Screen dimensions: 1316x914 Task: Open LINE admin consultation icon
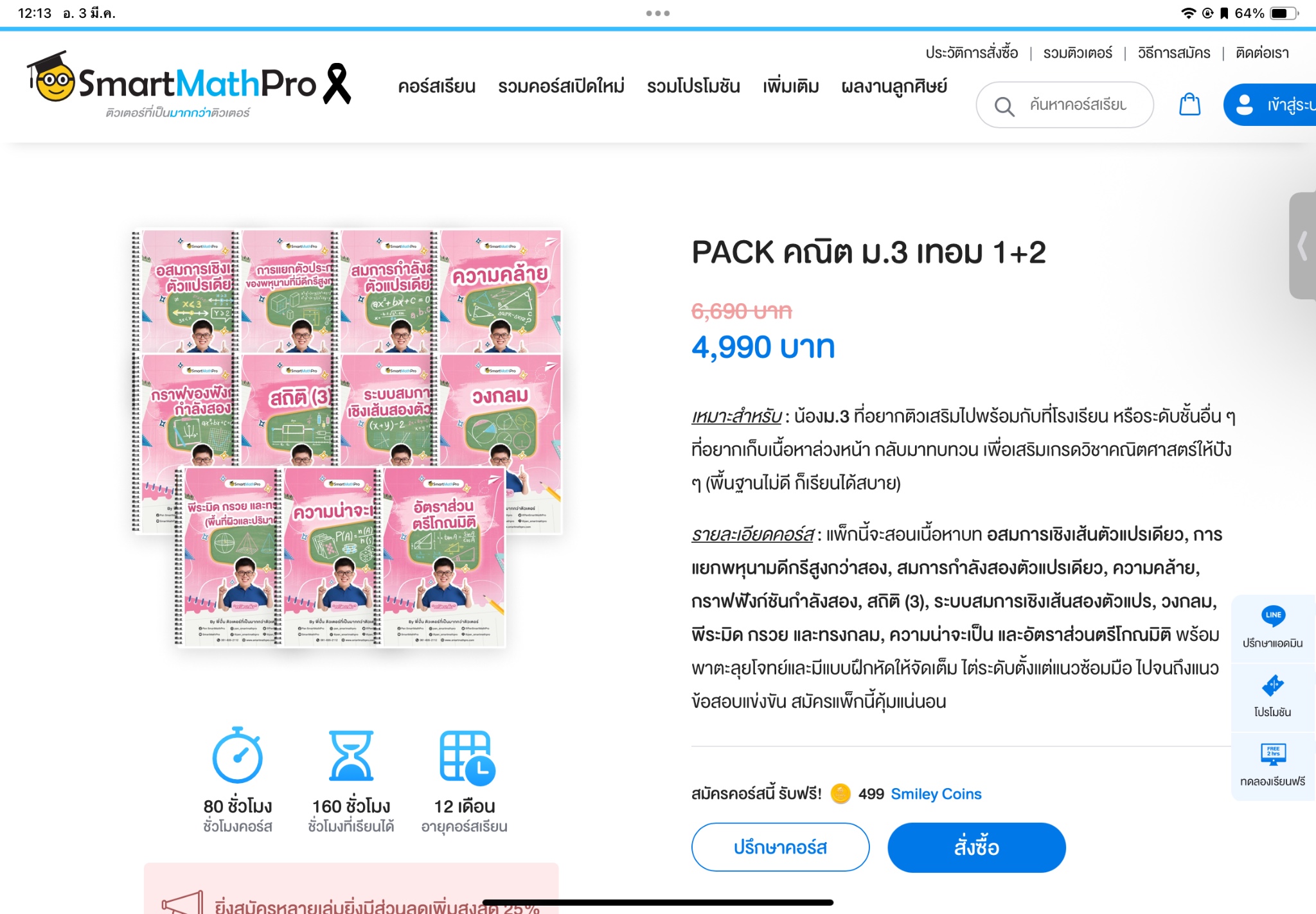1273,616
